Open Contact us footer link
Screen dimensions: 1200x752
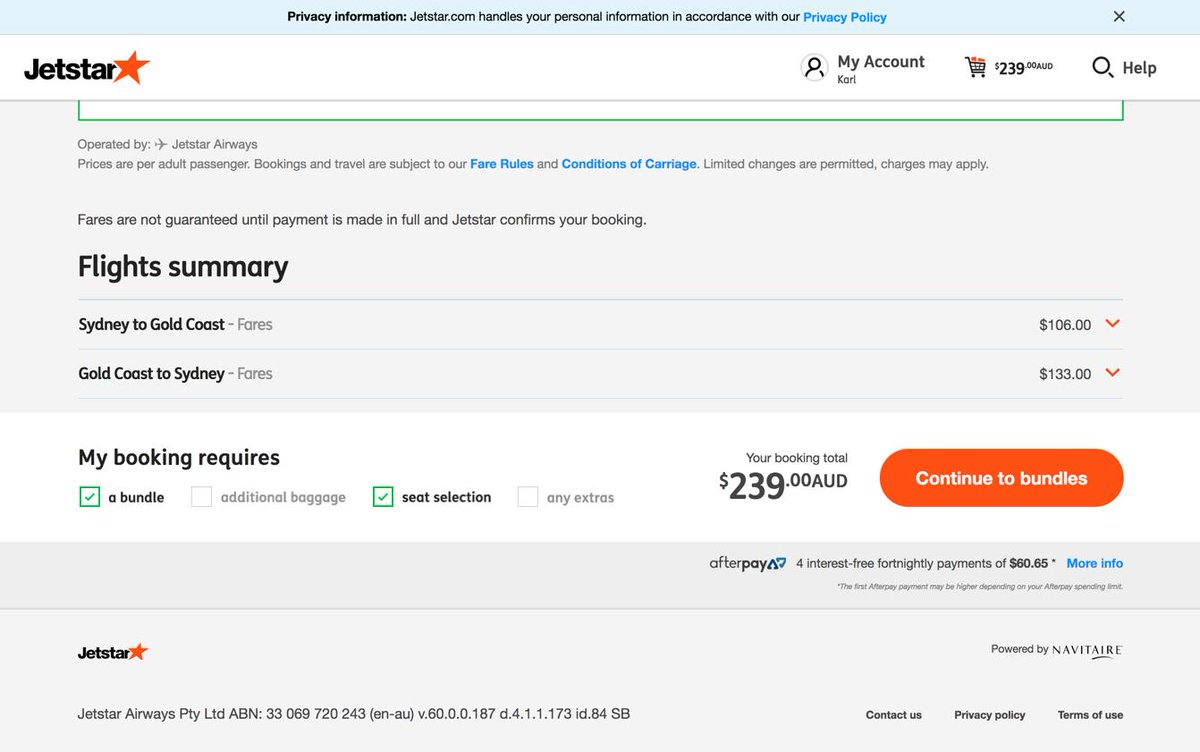click(x=894, y=715)
